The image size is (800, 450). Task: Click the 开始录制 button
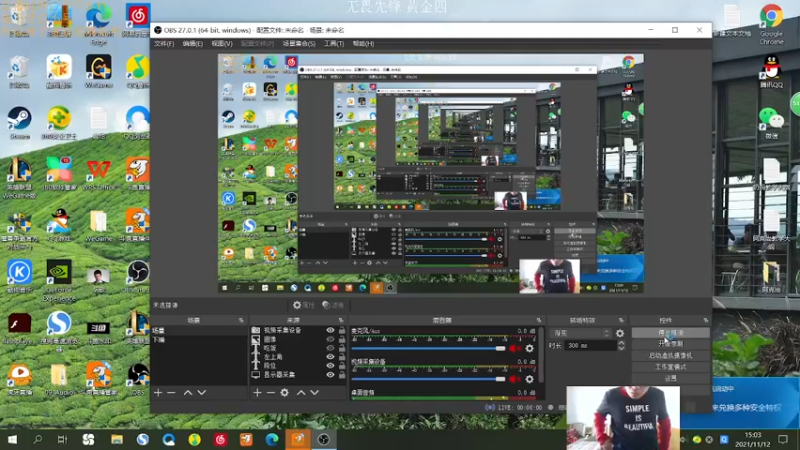tap(670, 344)
